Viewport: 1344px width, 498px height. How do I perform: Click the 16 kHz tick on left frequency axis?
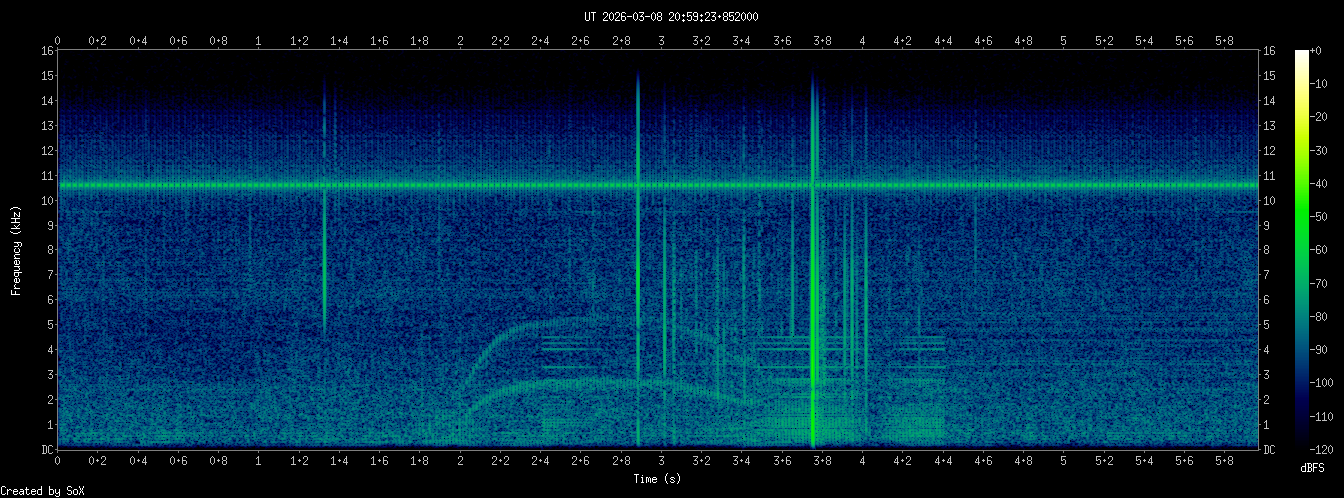[x=47, y=51]
